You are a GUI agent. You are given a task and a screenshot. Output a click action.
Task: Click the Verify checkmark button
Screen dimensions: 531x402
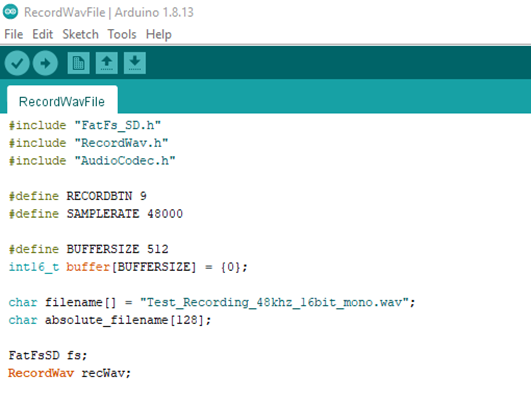point(17,63)
